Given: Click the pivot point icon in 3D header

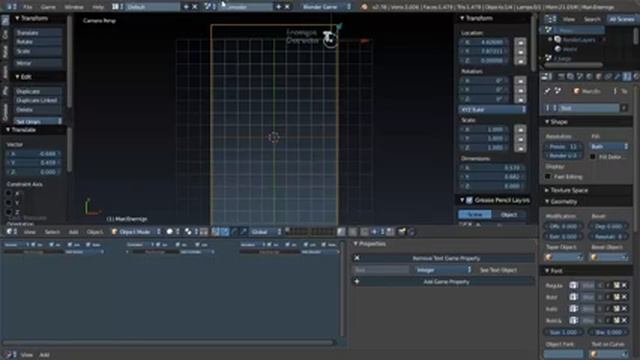Looking at the screenshot, I should 188,232.
